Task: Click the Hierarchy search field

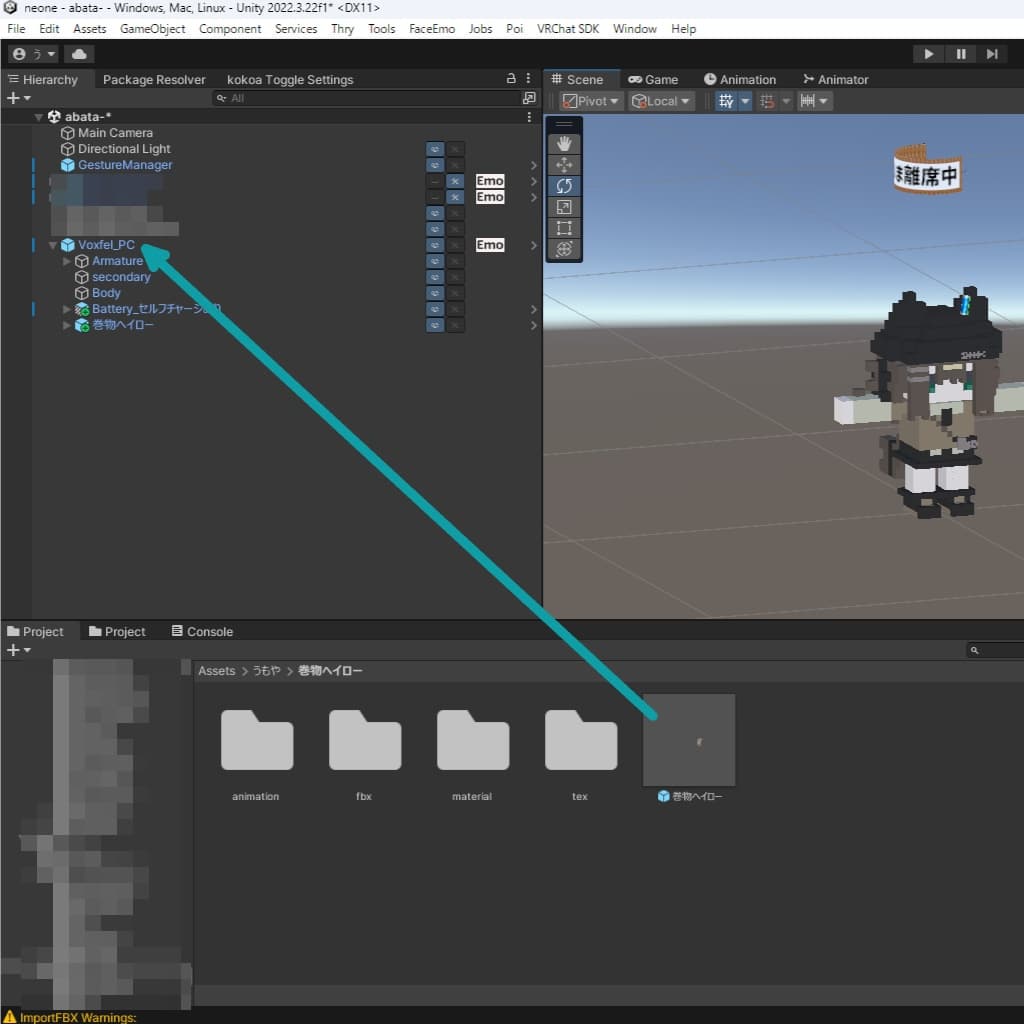Action: coord(370,98)
